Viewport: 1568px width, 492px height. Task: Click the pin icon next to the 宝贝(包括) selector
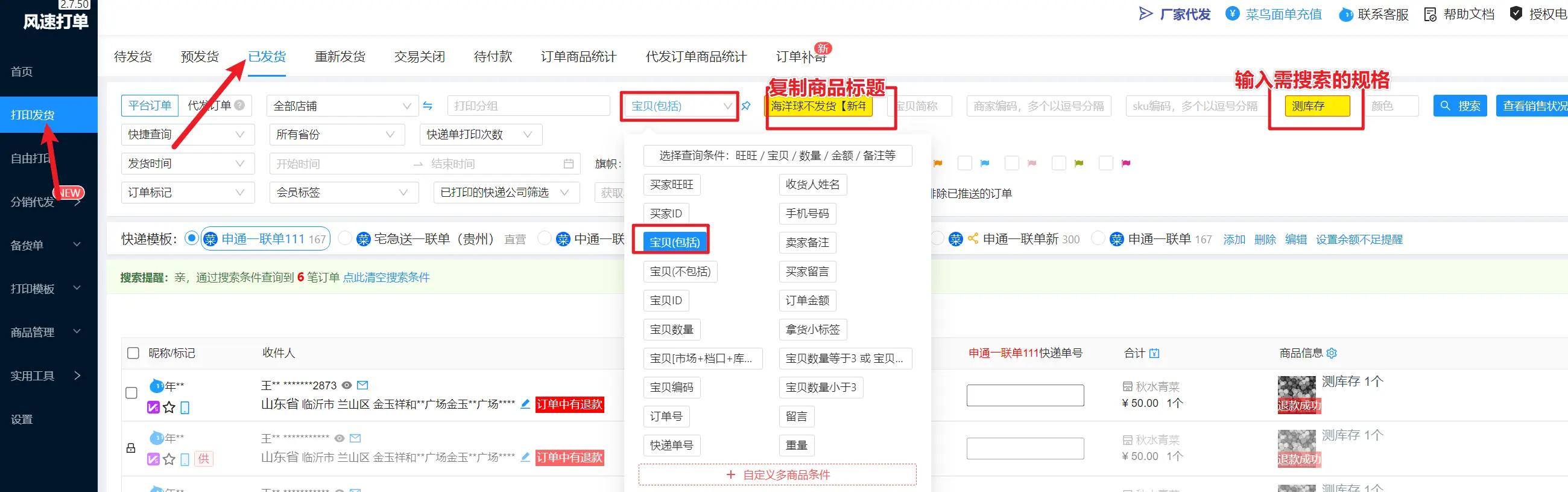tap(745, 106)
